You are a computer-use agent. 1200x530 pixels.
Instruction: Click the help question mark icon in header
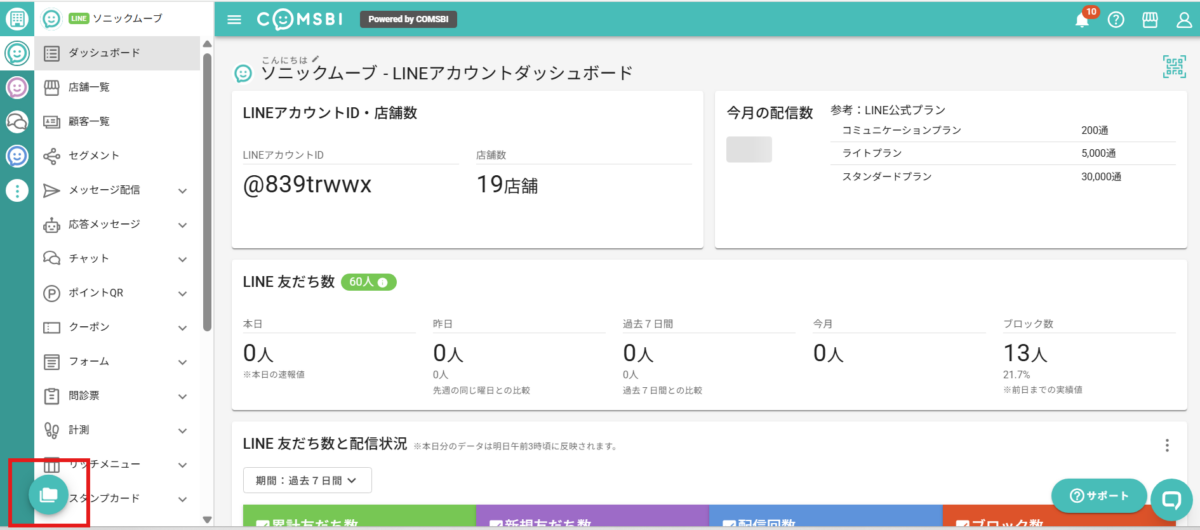click(x=1116, y=20)
